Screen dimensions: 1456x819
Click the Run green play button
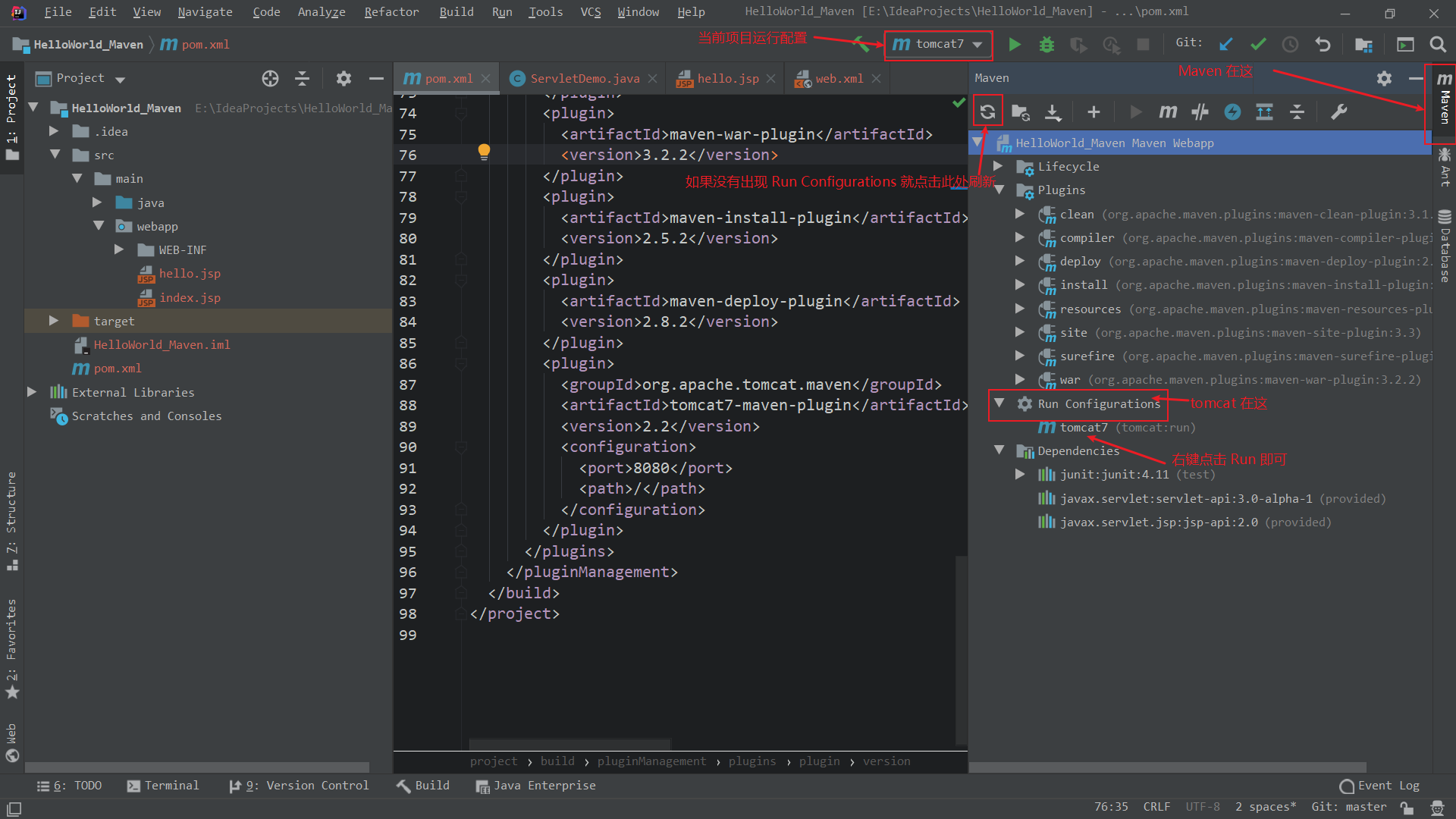1015,45
